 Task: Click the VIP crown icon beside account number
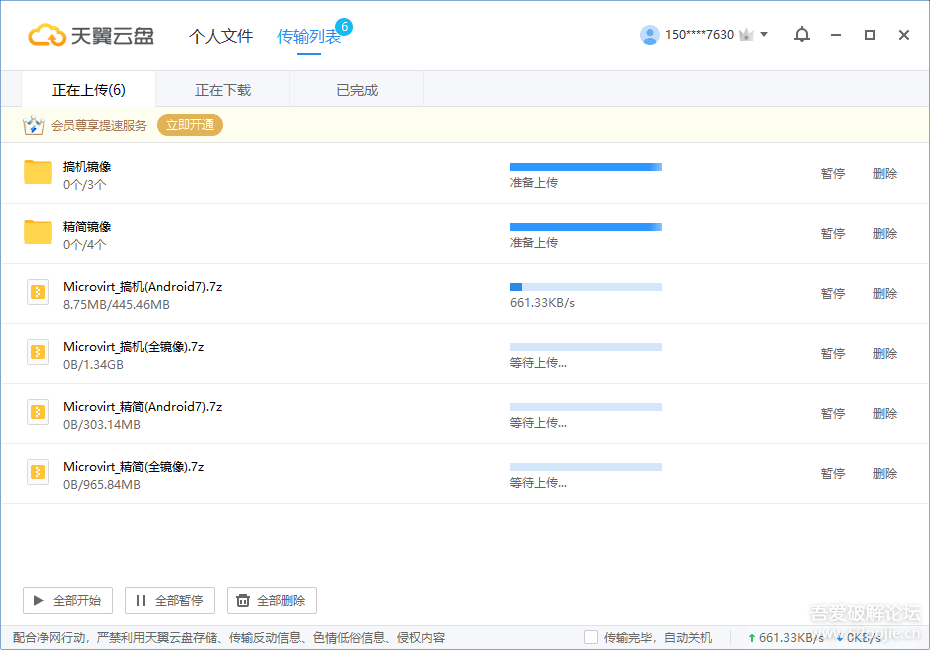pyautogui.click(x=746, y=35)
